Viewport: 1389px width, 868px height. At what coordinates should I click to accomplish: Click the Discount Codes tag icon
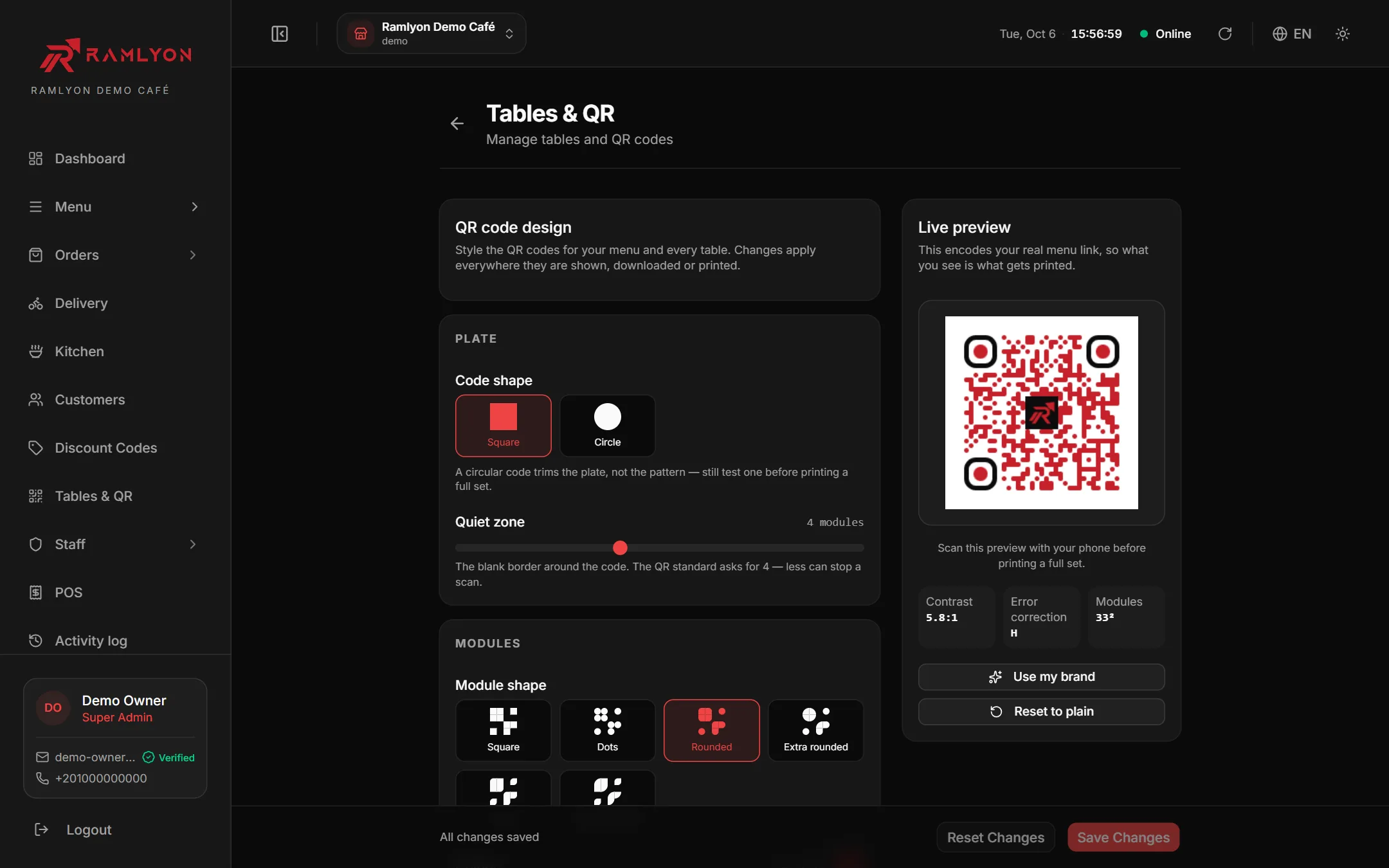click(35, 448)
